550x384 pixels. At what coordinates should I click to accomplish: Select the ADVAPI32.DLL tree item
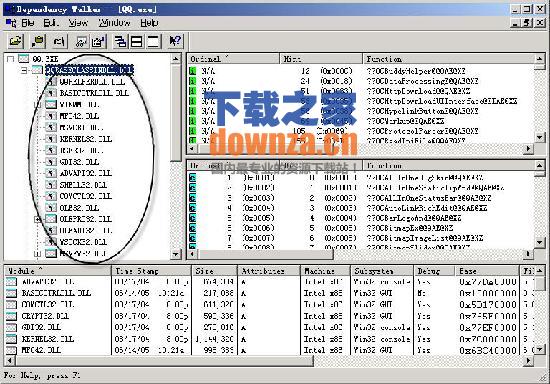click(85, 173)
